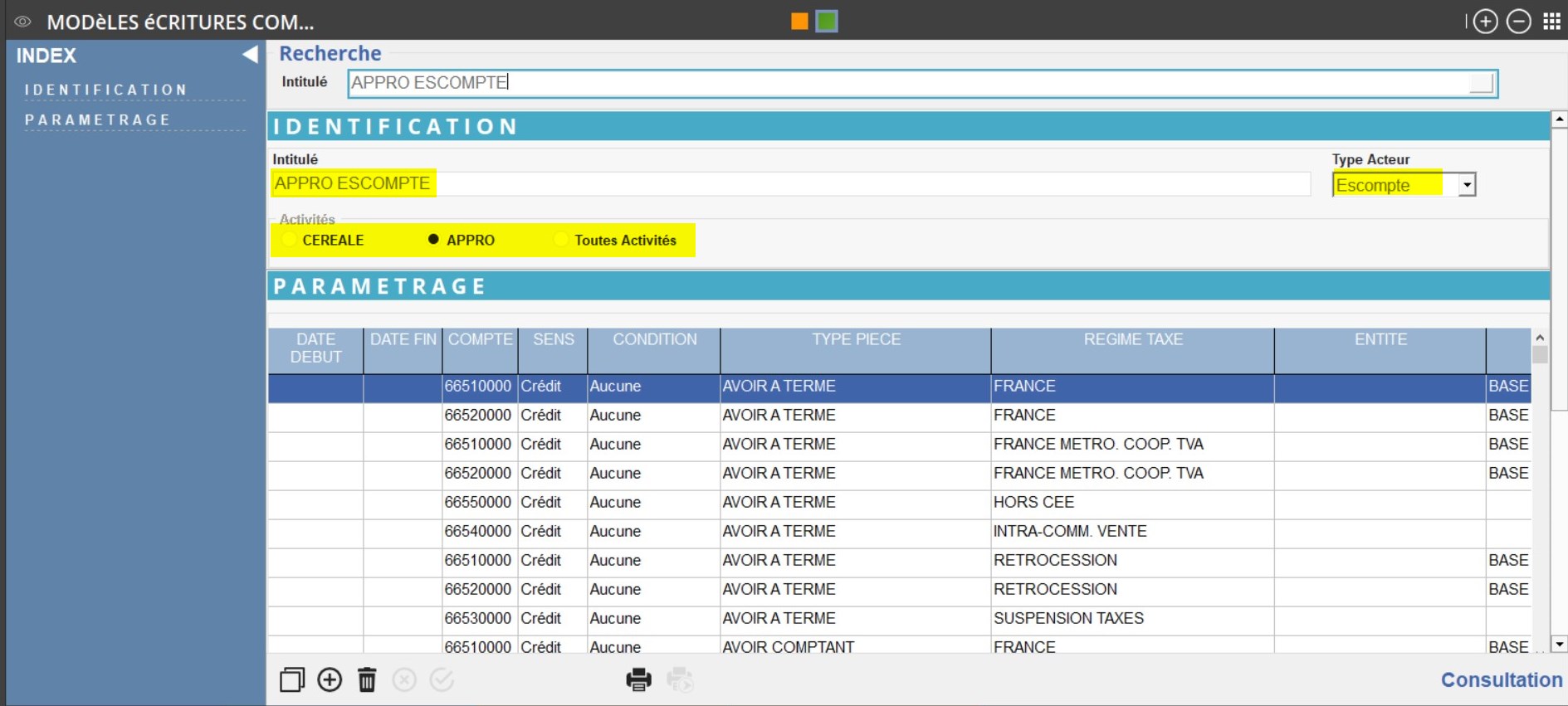
Task: Go to PARAMETRAGE in the index
Action: 98,120
